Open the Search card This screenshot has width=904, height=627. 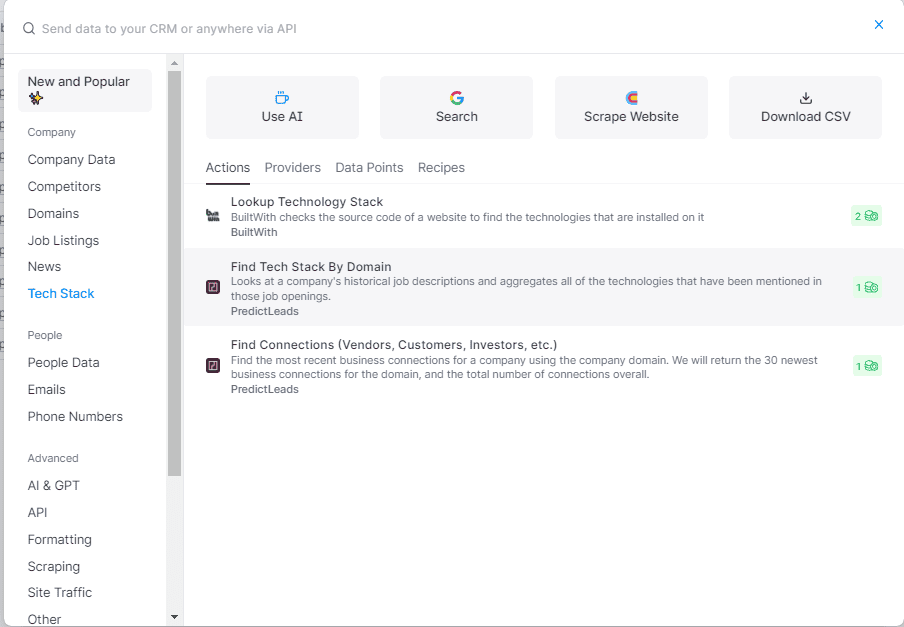457,108
